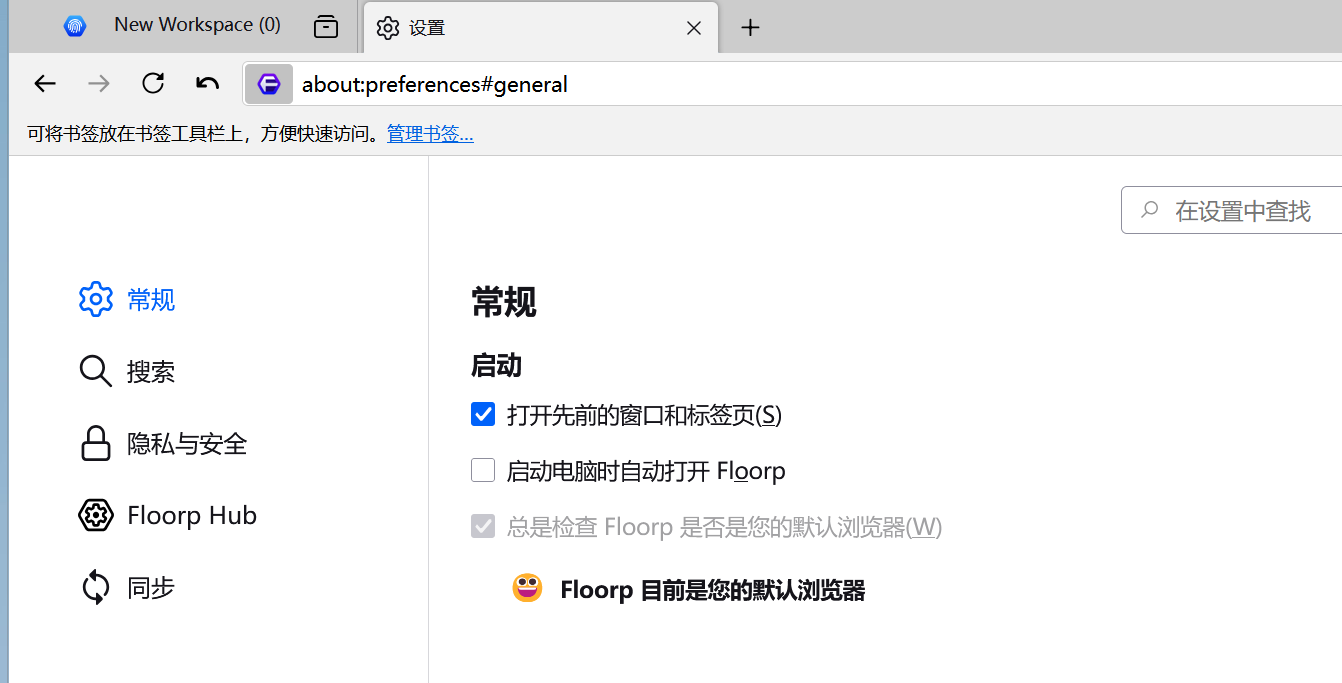The image size is (1342, 683).
Task: Click the forward arrow navigation button
Action: [99, 84]
